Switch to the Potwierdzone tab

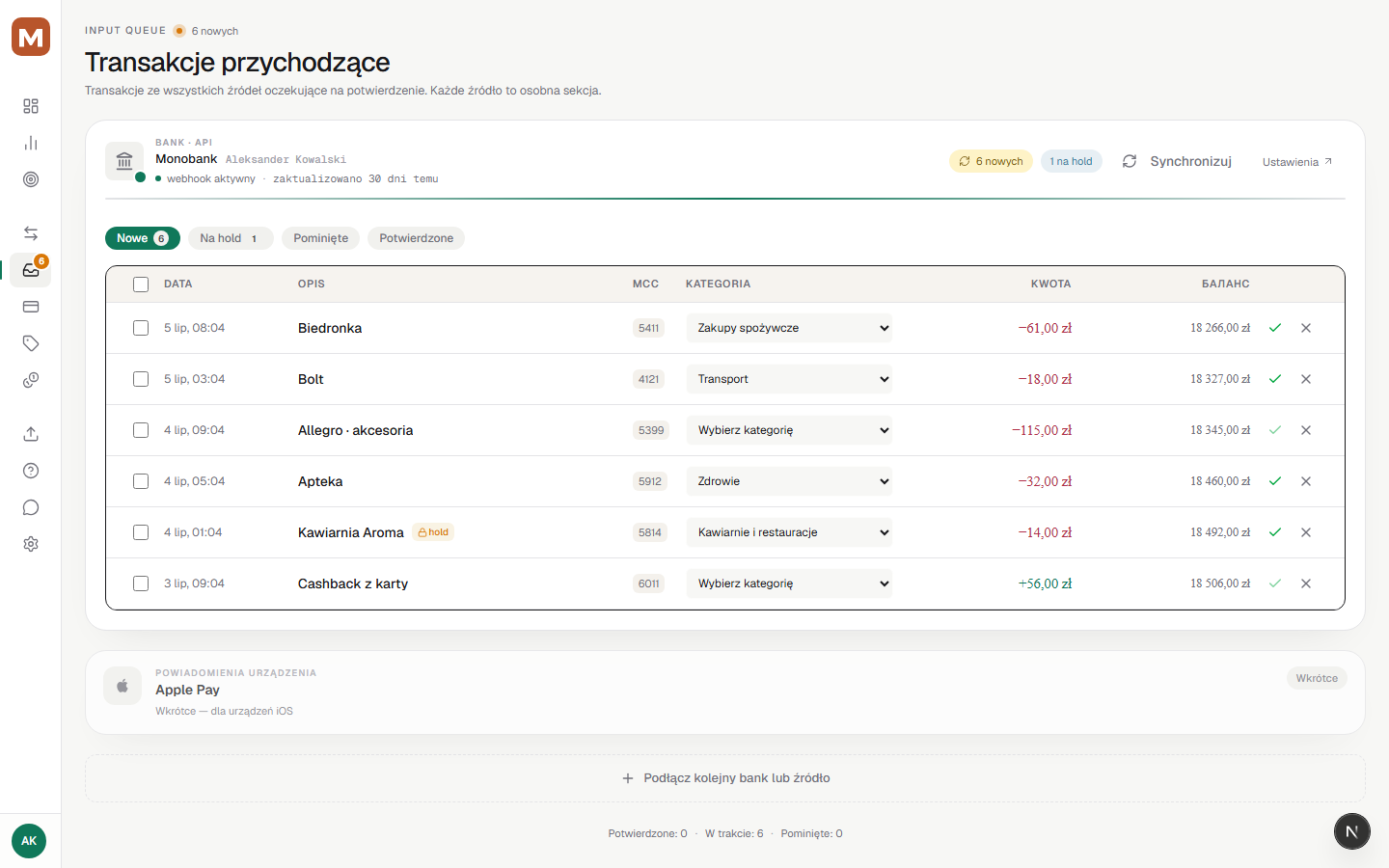point(416,238)
